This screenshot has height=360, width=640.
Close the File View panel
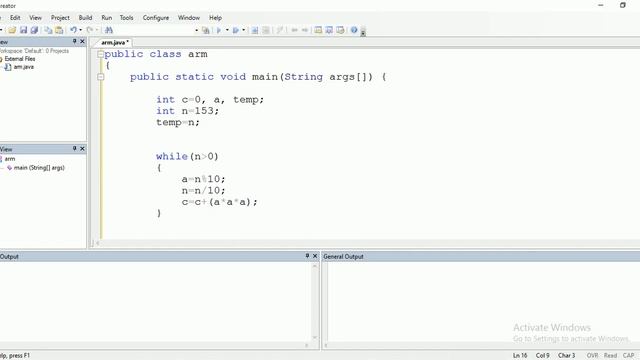pos(82,41)
